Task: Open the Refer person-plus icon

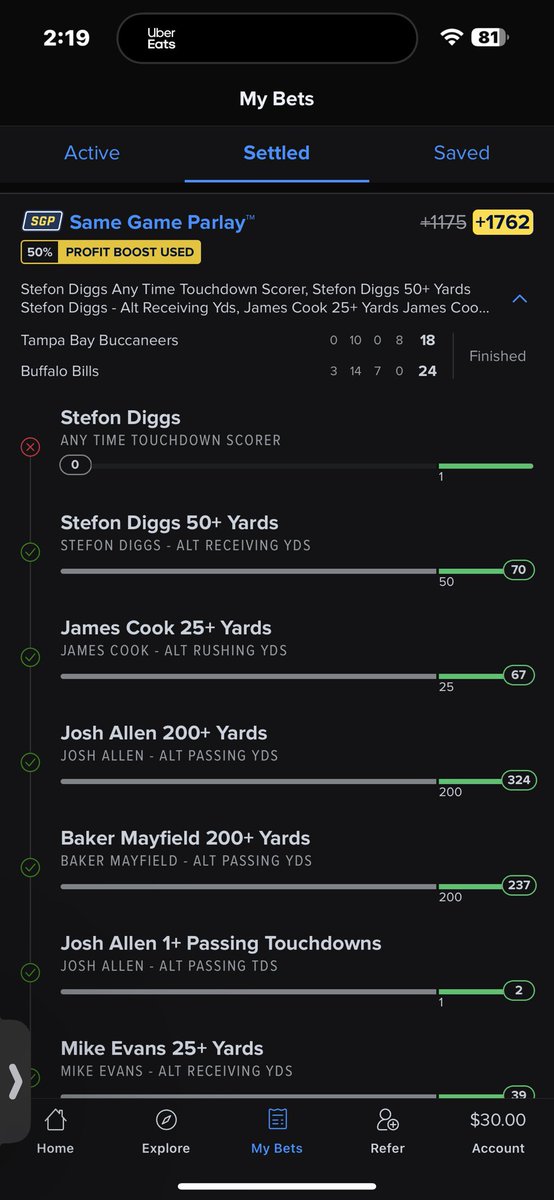Action: [387, 1119]
